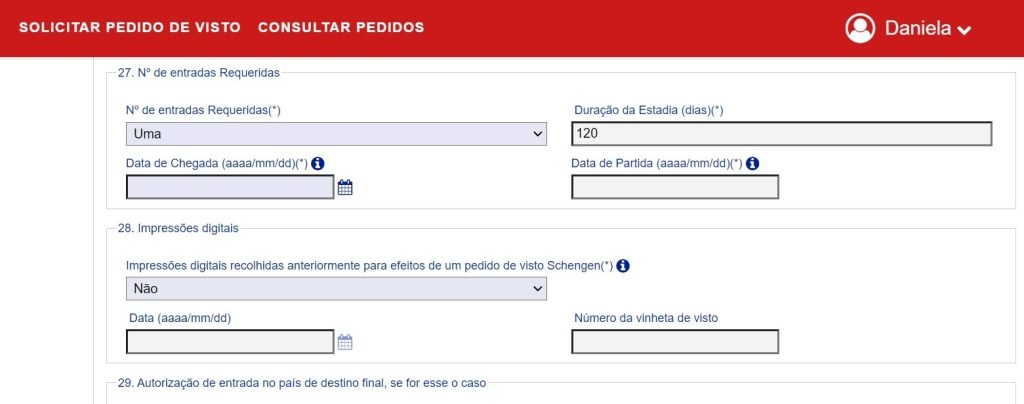Expand the chevron next to Daniela
The image size is (1024, 404).
964,30
